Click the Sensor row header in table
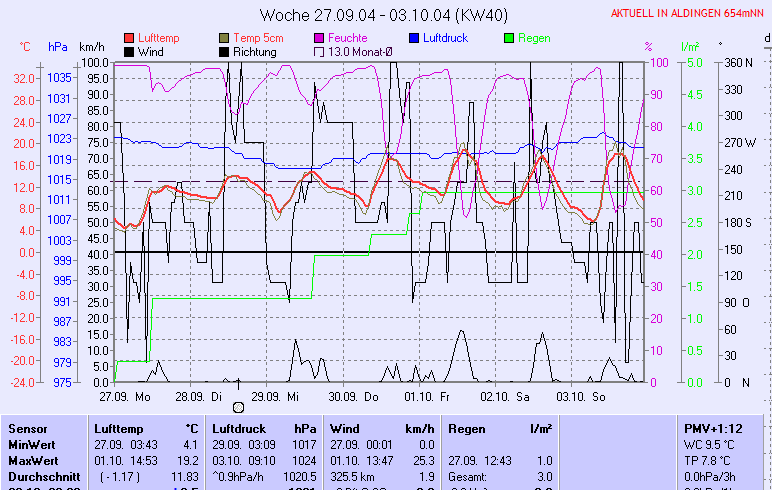Screen dimensions: 772x490 27,428
